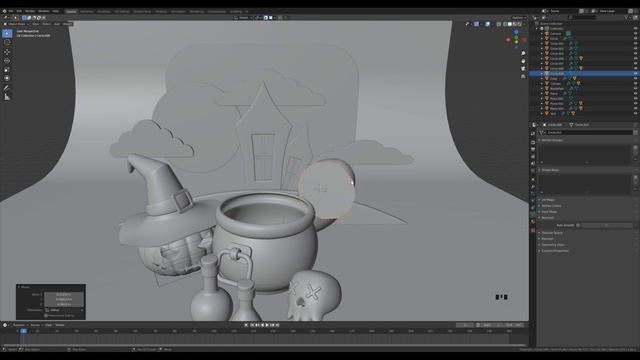Viewport: 640px width, 360px height.
Task: Add a vertex group with plus button
Action: click(x=635, y=147)
